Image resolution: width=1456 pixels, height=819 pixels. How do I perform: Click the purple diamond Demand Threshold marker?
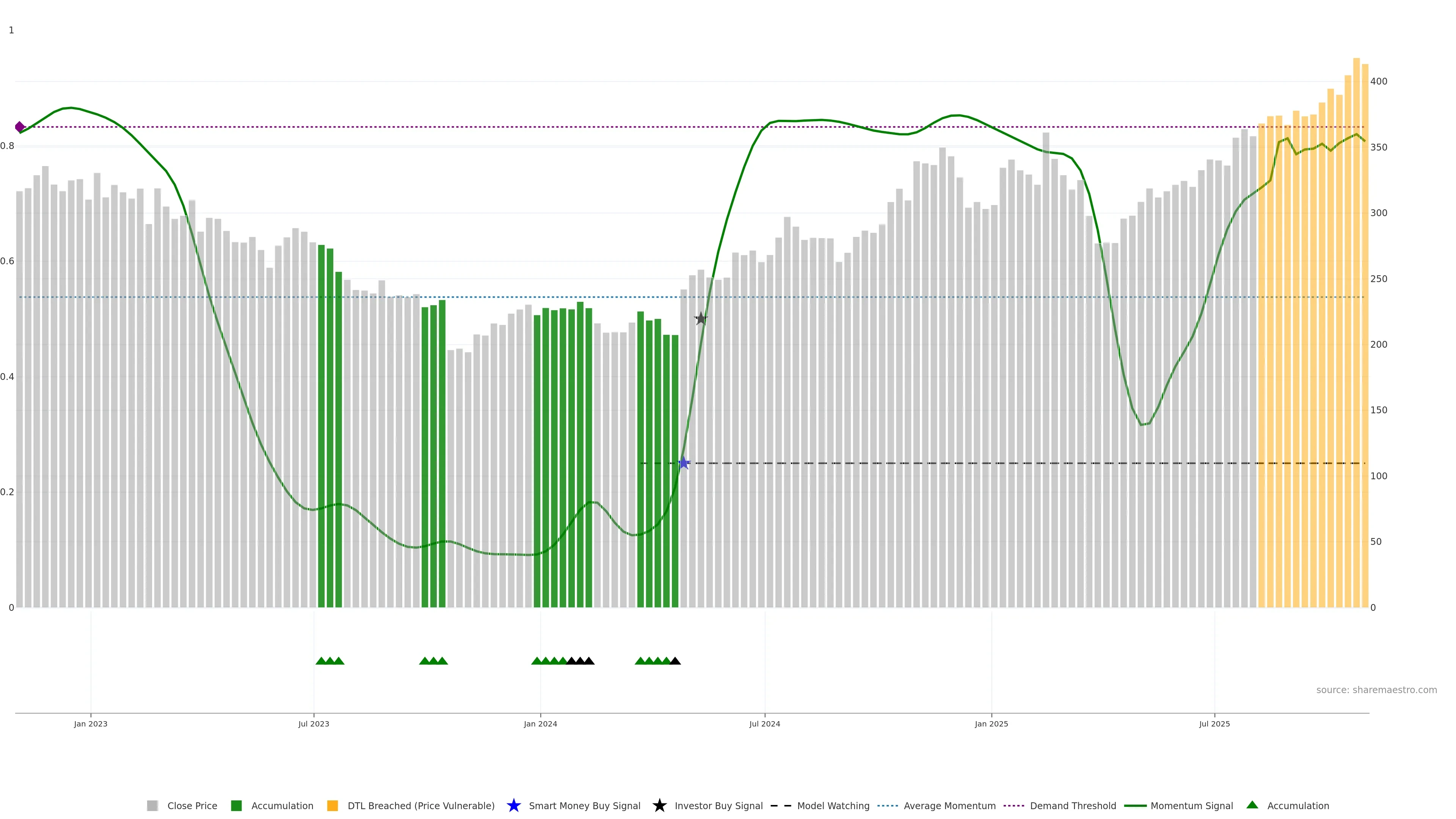20,127
